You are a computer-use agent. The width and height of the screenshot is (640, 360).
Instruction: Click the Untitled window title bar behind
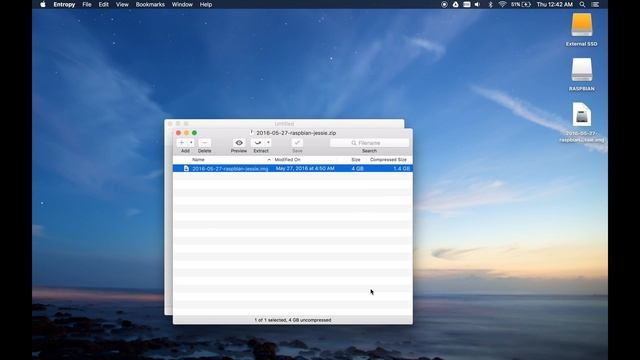pyautogui.click(x=284, y=123)
